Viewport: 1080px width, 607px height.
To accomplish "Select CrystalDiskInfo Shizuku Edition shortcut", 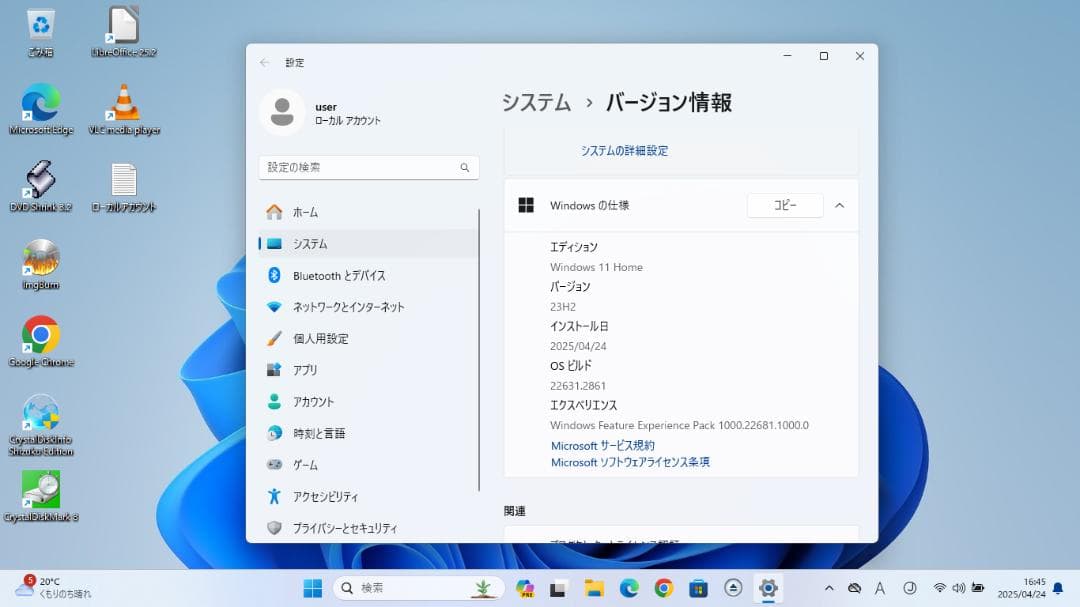I will pos(41,424).
